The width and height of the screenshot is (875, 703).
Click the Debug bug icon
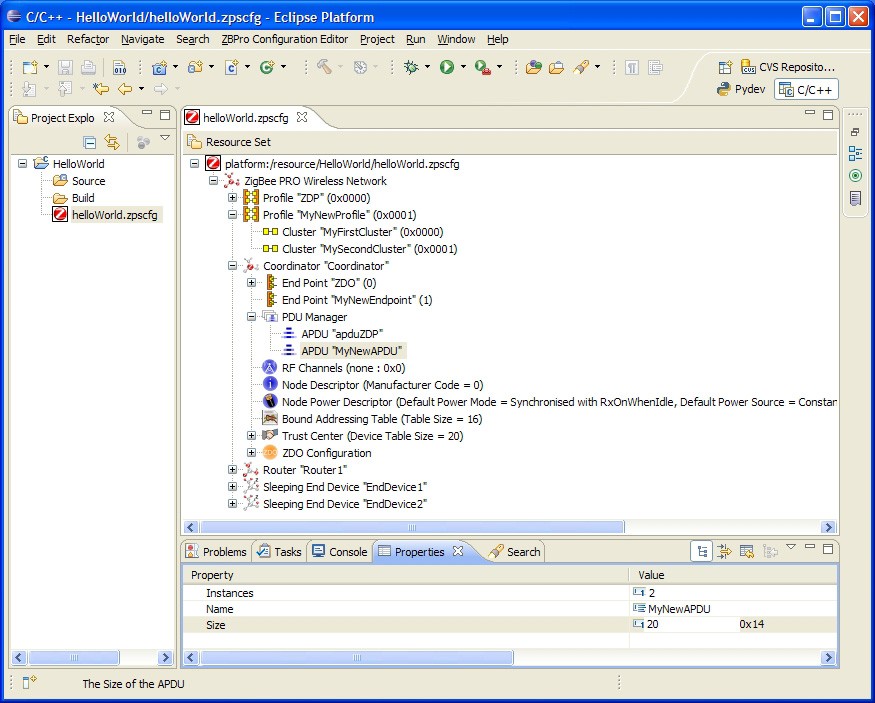coord(411,67)
